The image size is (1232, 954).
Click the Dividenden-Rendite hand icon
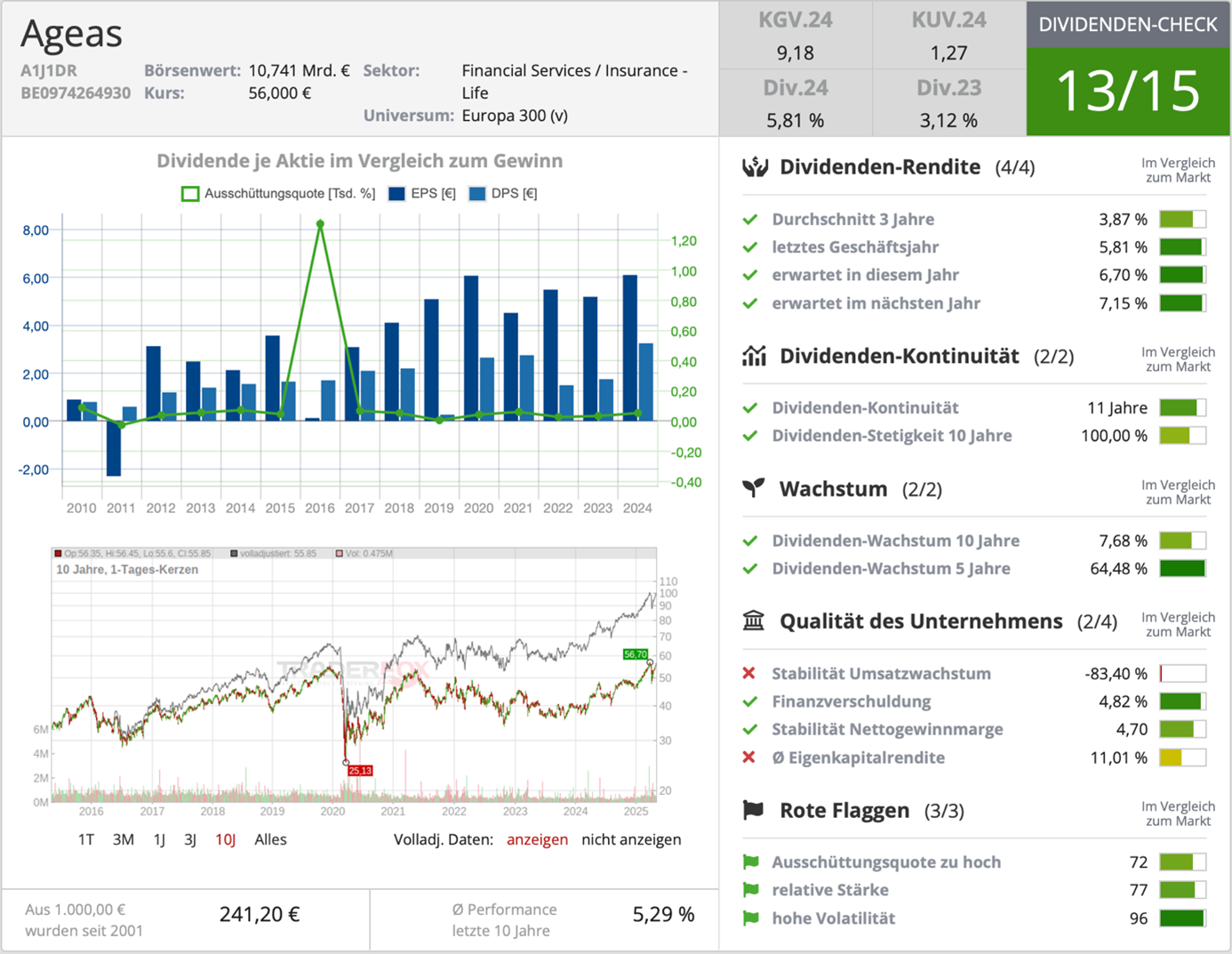click(755, 167)
